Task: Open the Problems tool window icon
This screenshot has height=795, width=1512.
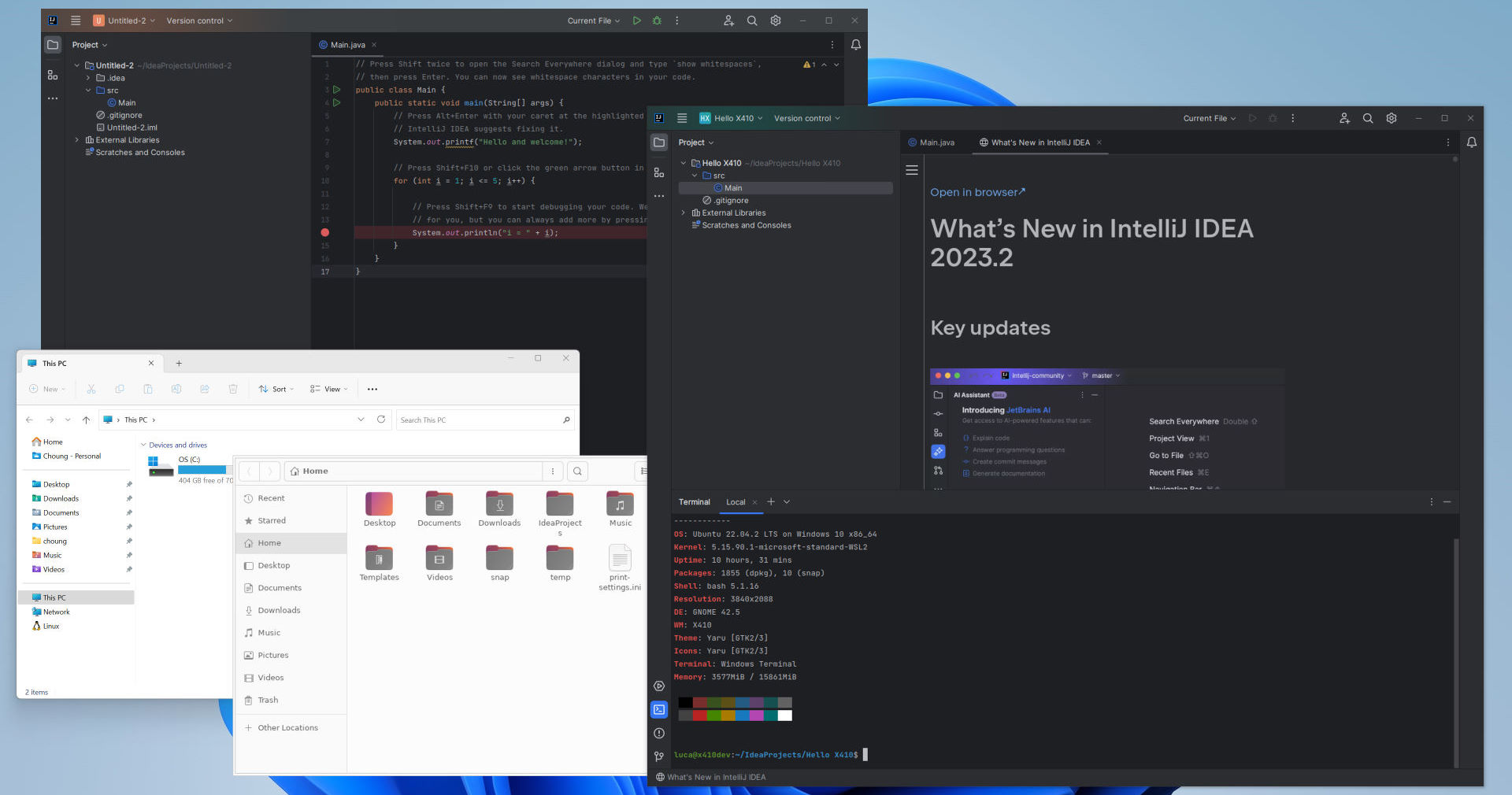Action: pos(659,733)
